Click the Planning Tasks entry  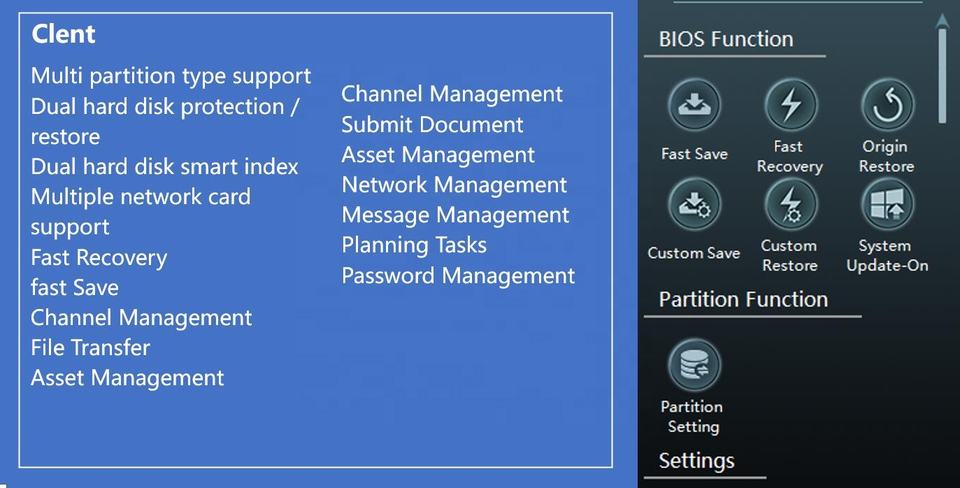414,245
